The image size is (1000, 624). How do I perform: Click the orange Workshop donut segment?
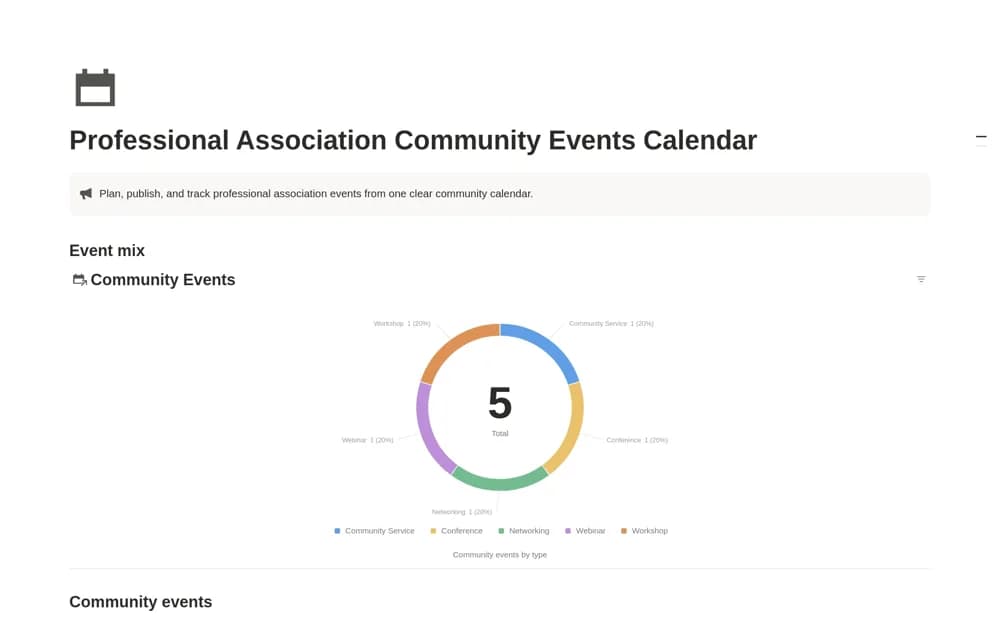[454, 346]
